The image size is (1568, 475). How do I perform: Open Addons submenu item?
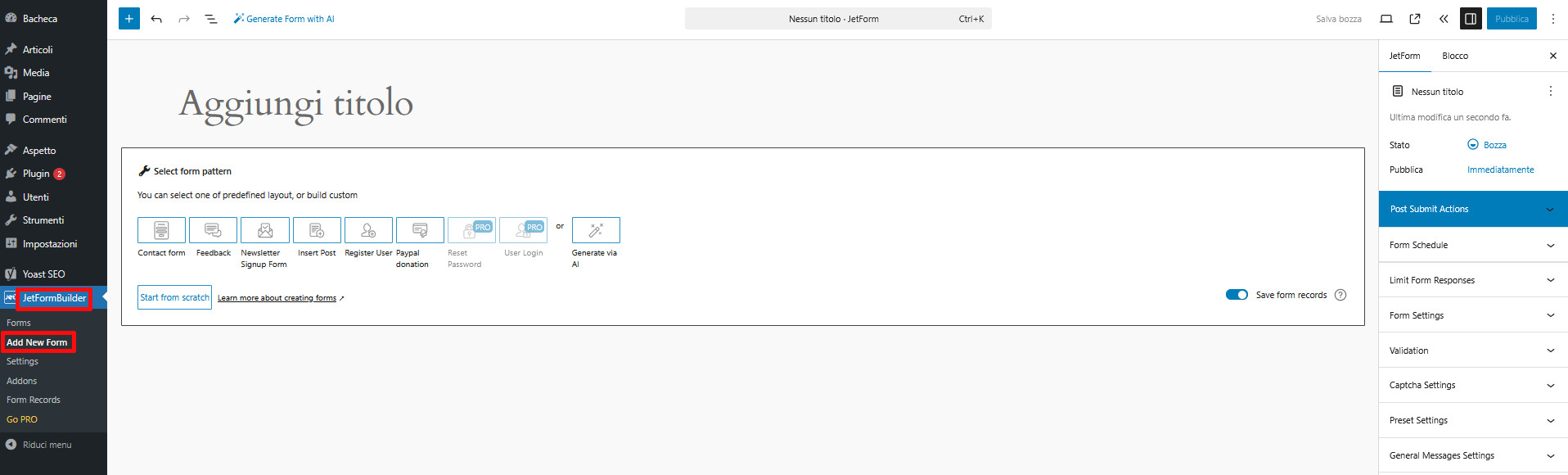point(21,381)
